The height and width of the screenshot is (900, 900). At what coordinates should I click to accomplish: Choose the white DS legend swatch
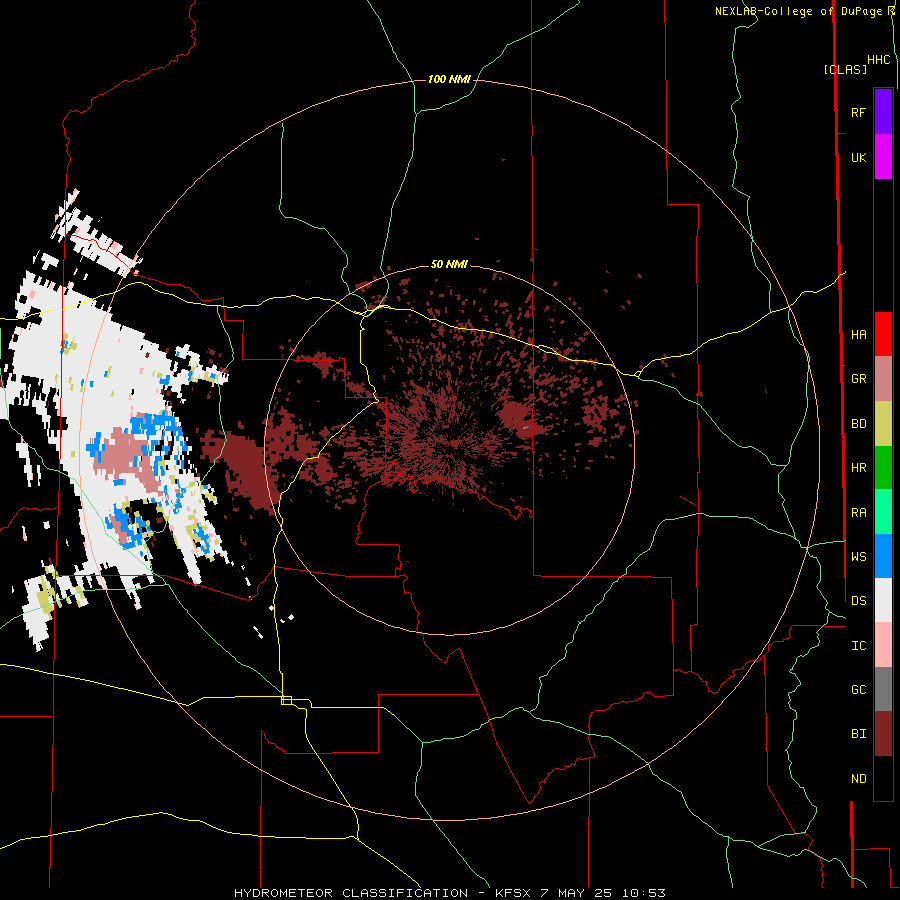883,600
